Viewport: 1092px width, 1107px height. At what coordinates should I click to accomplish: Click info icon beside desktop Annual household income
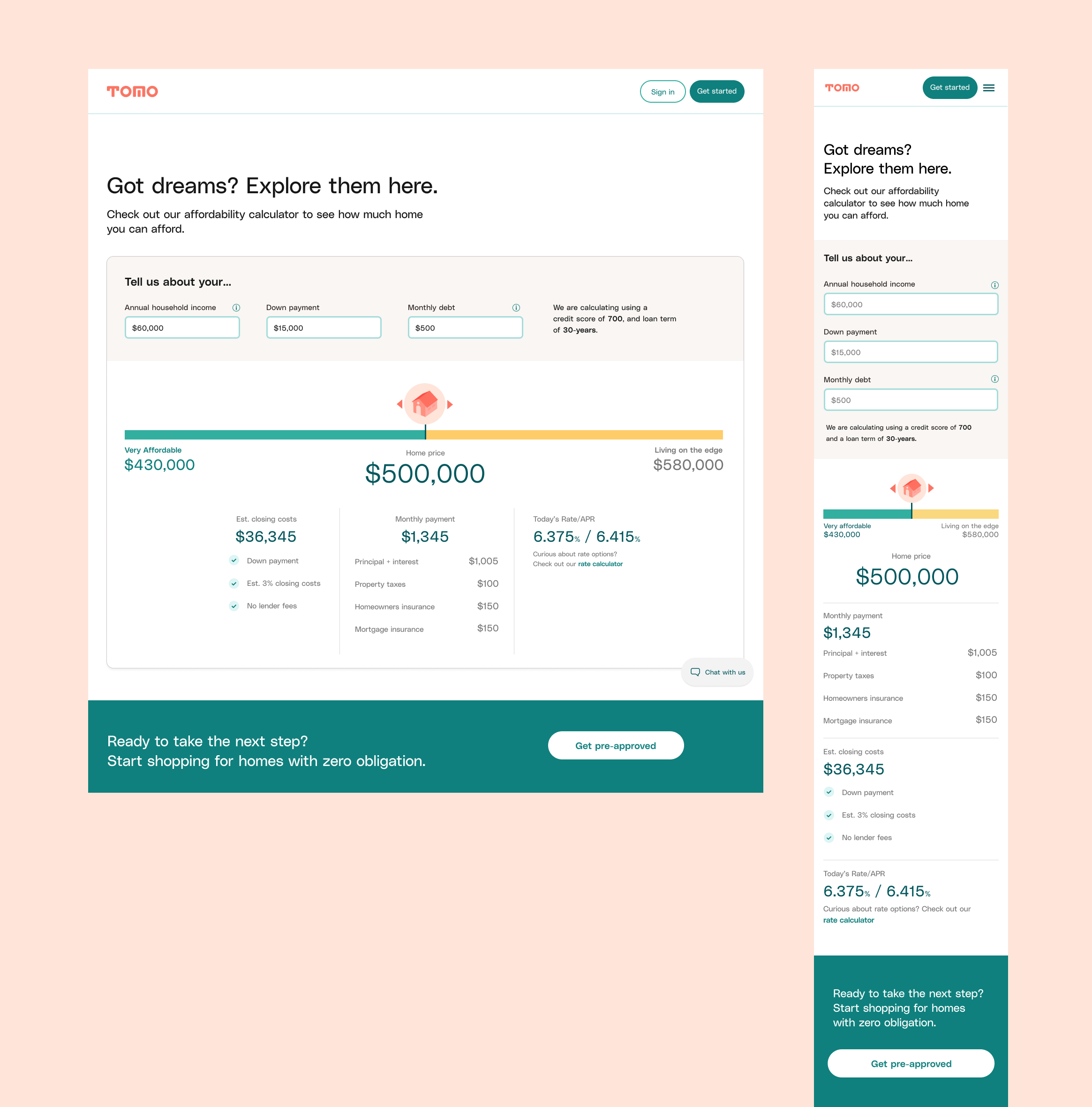click(x=236, y=308)
